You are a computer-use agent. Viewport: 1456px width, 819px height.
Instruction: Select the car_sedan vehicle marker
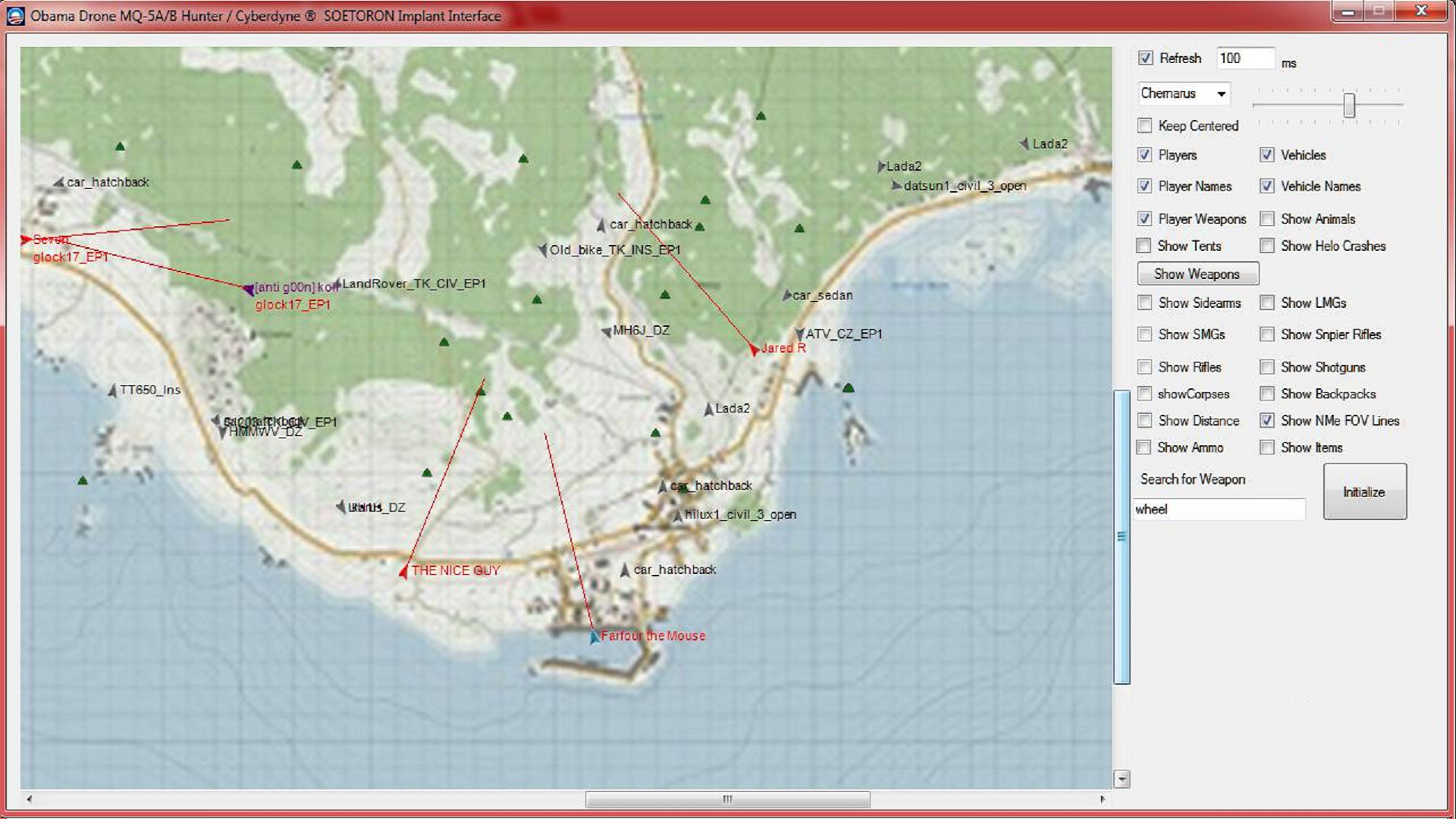(787, 295)
